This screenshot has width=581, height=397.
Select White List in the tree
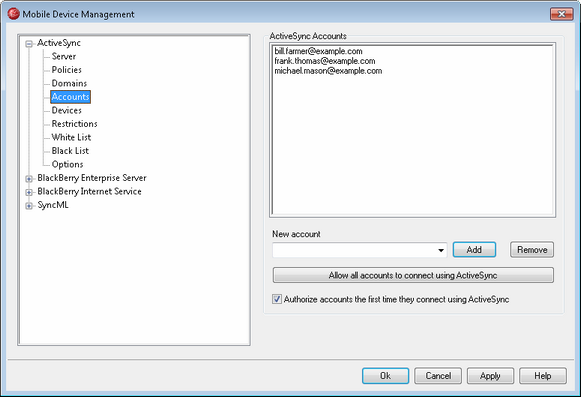point(71,138)
